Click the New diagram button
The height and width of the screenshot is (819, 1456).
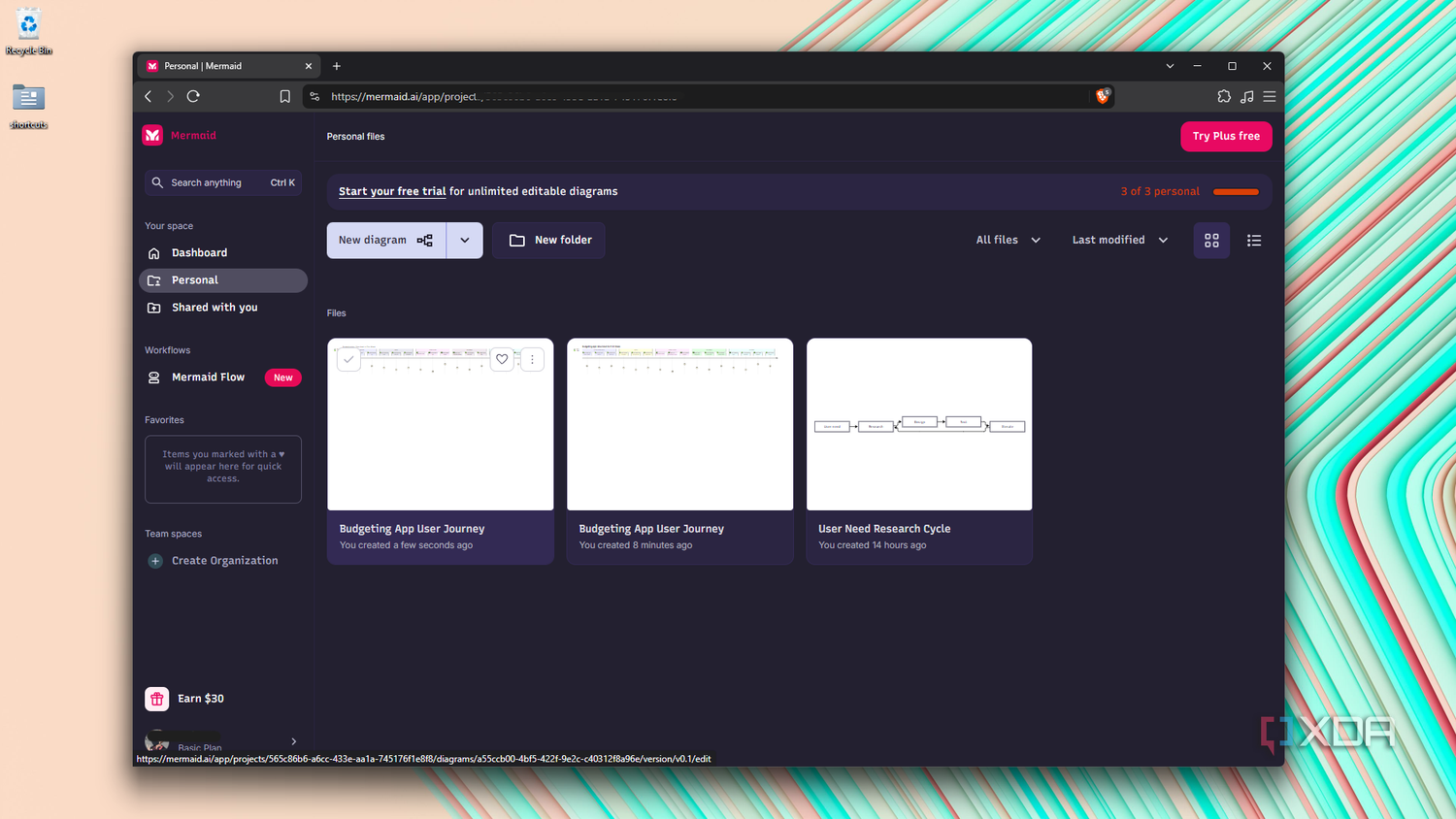[x=386, y=241]
